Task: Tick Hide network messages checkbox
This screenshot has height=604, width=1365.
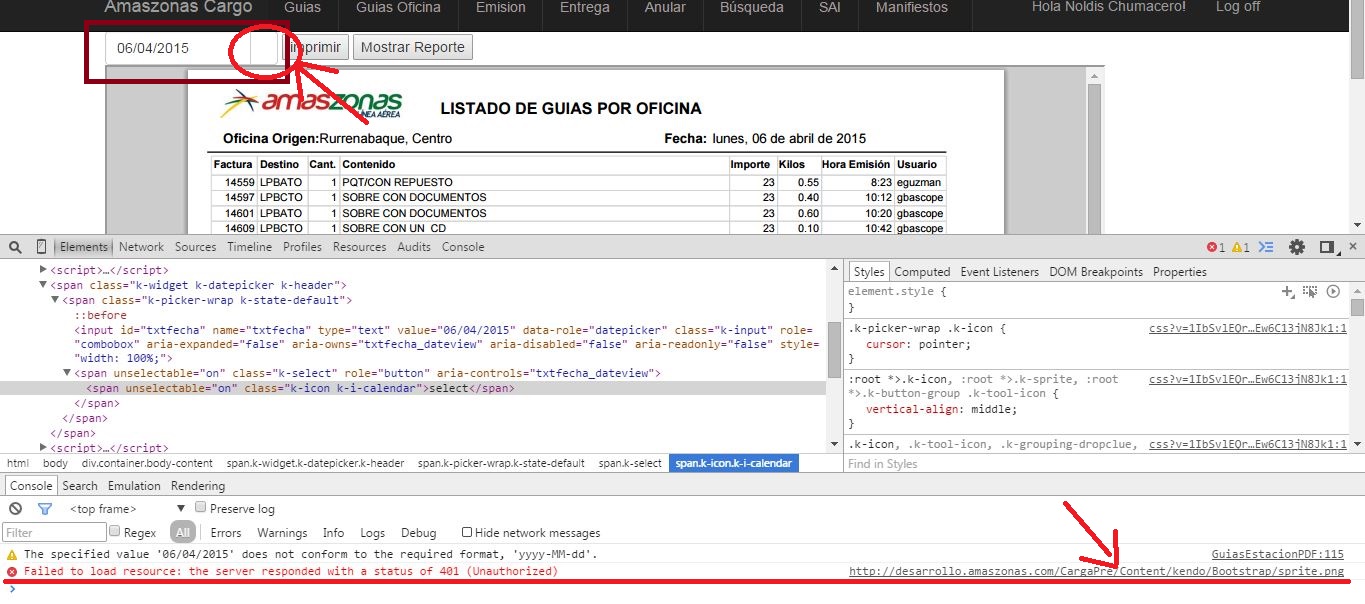Action: pyautogui.click(x=467, y=532)
